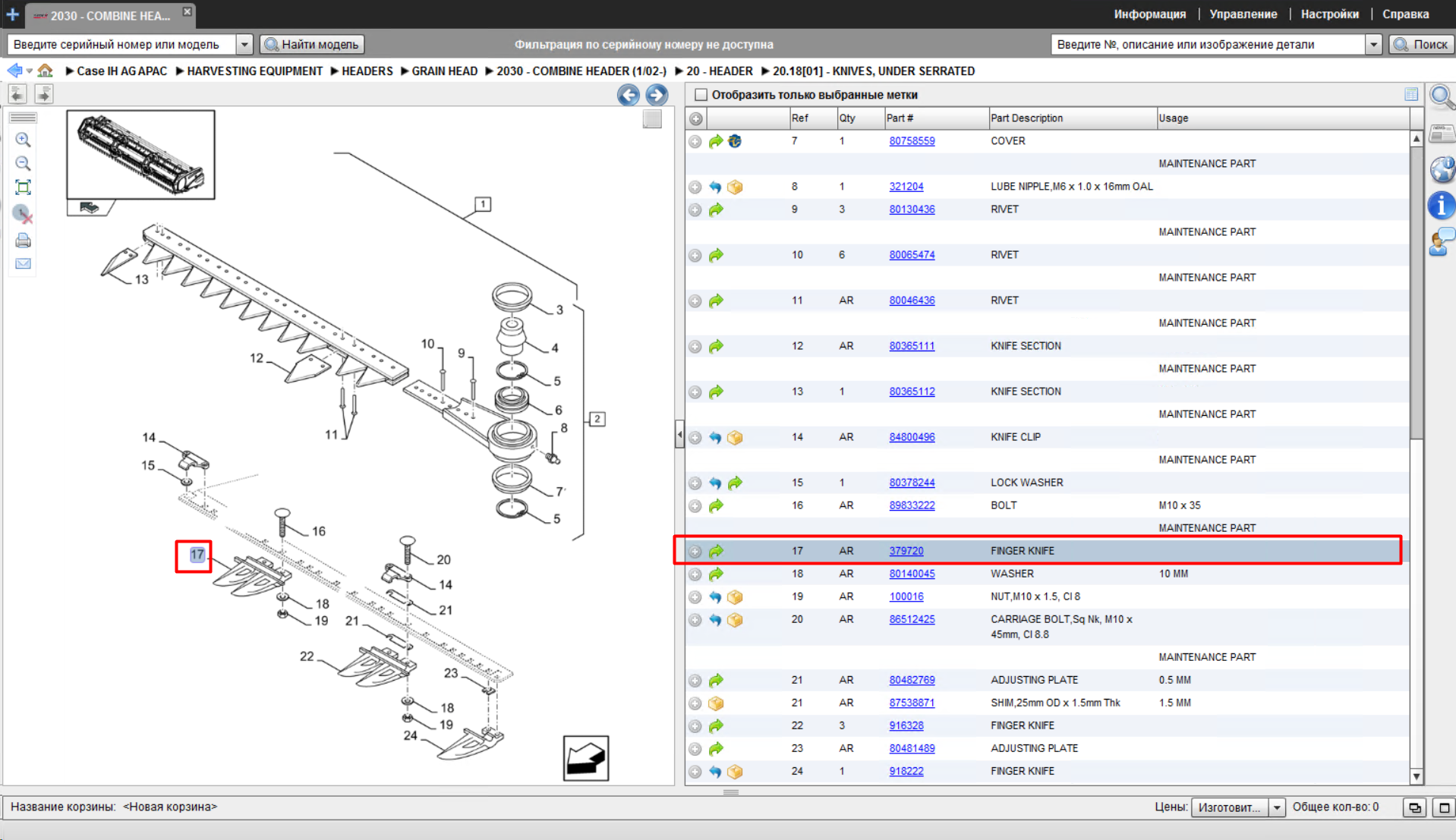Click the part number/description search field
The image size is (1456, 840).
[1208, 45]
